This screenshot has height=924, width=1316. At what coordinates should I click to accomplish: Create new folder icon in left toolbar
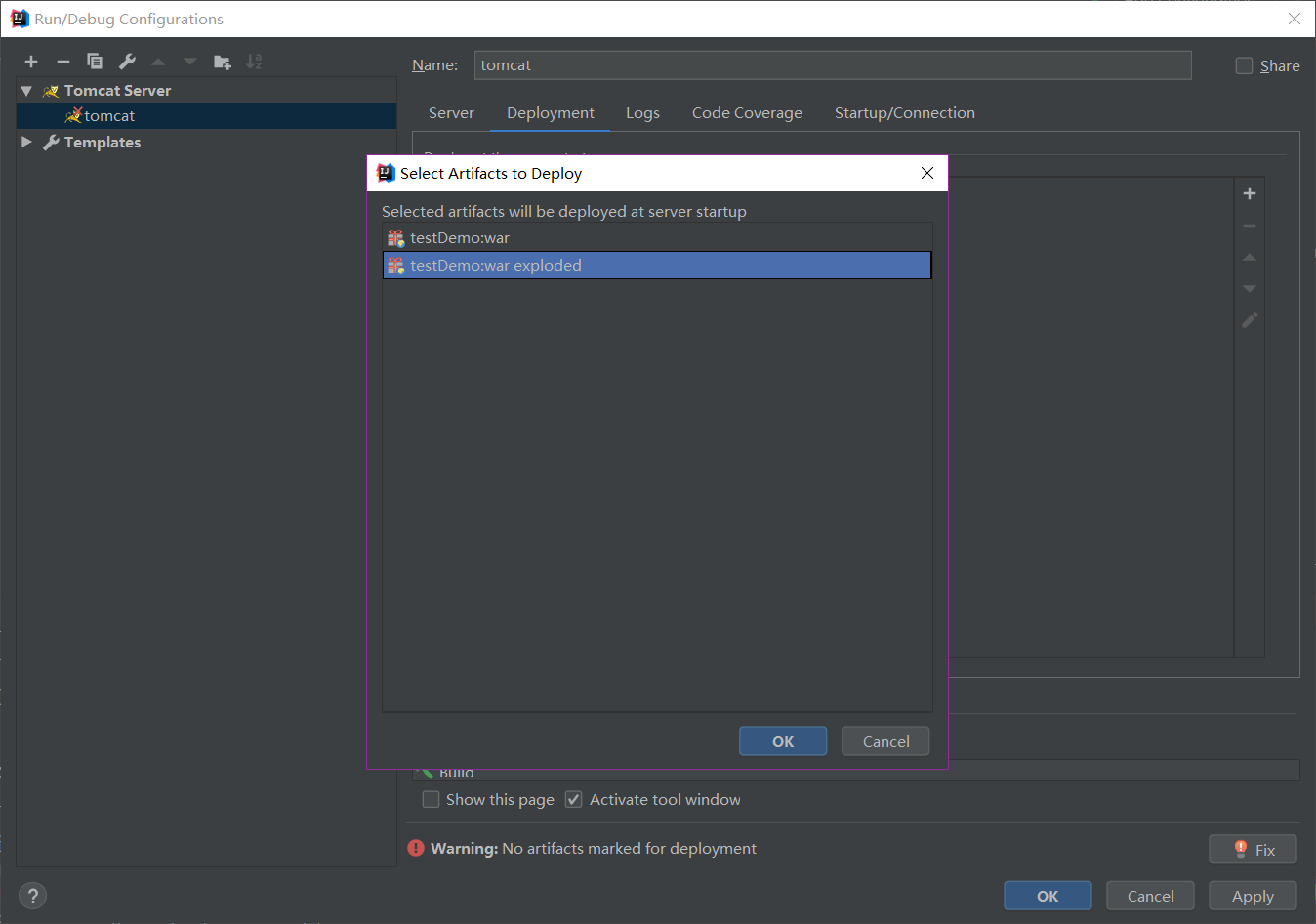point(223,62)
